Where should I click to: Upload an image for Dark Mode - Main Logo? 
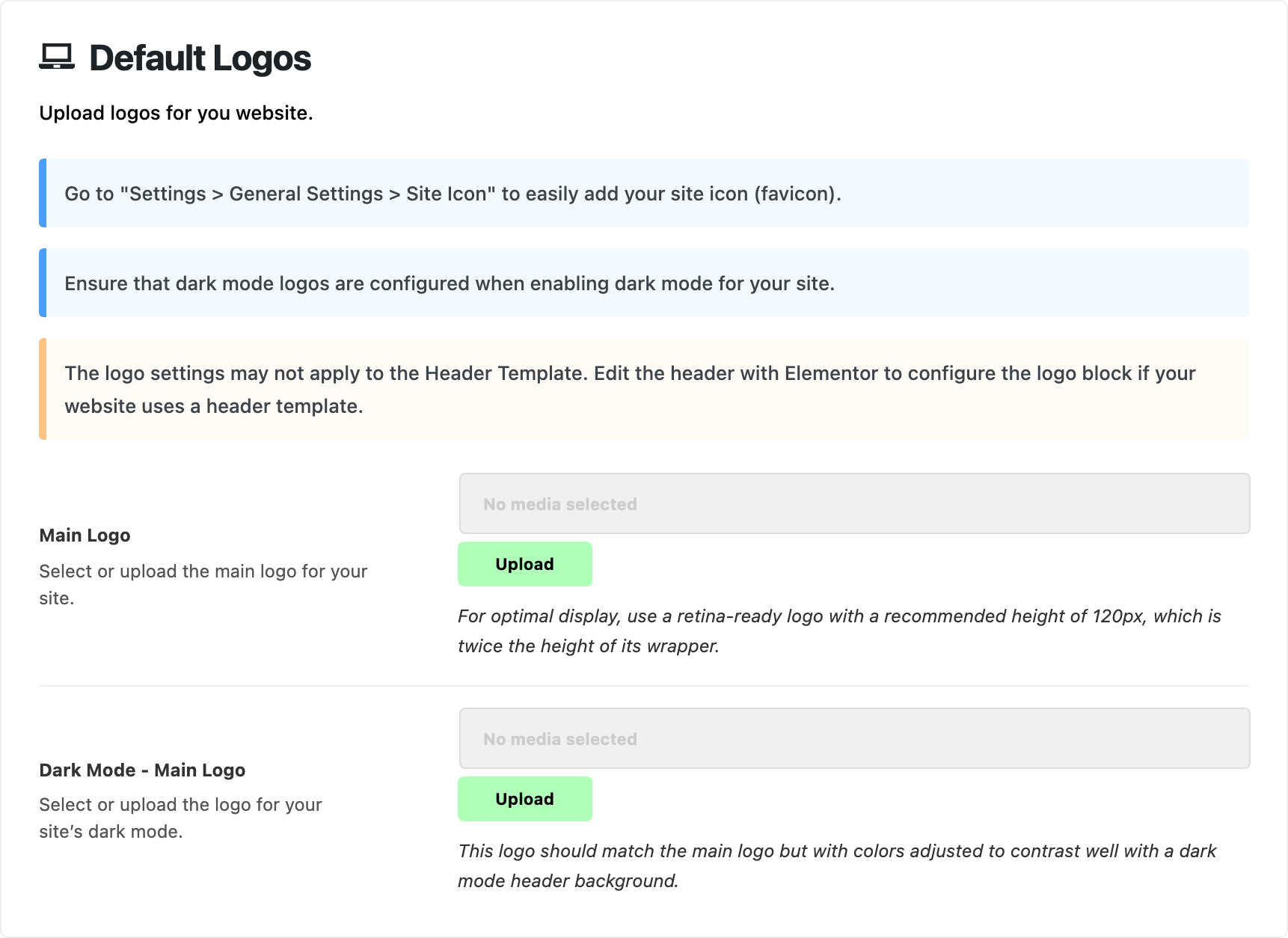(x=524, y=799)
